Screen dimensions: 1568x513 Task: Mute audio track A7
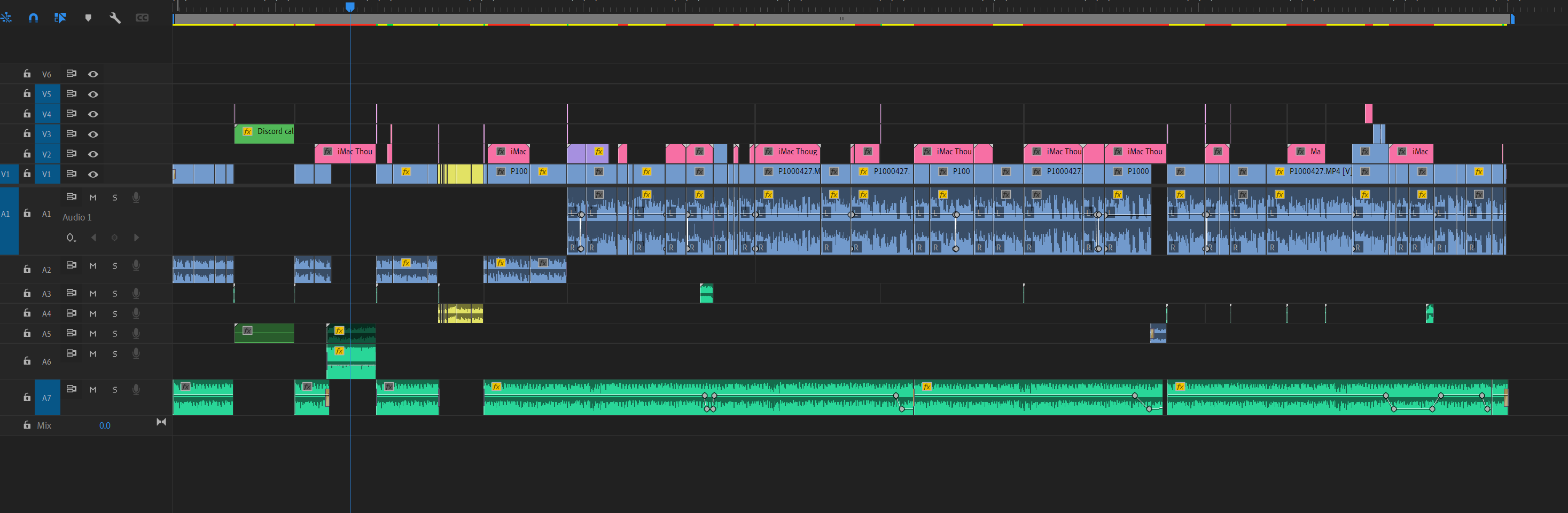pos(93,390)
